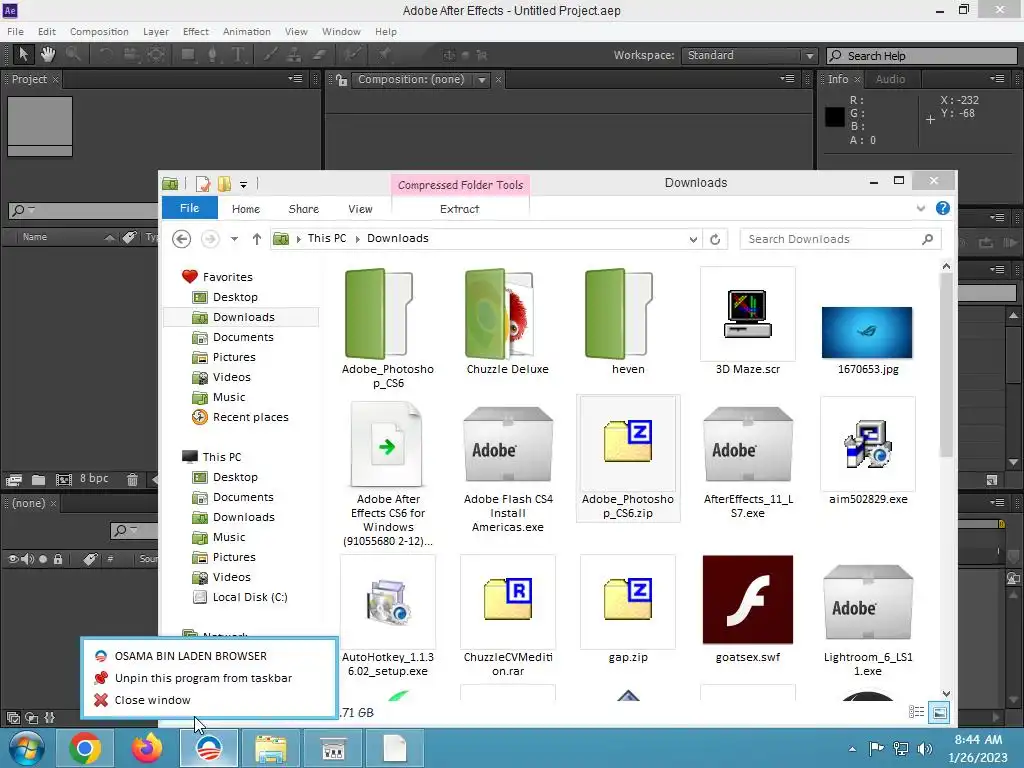
Task: Select the Brush tool in After Effects toolbar
Action: click(270, 55)
